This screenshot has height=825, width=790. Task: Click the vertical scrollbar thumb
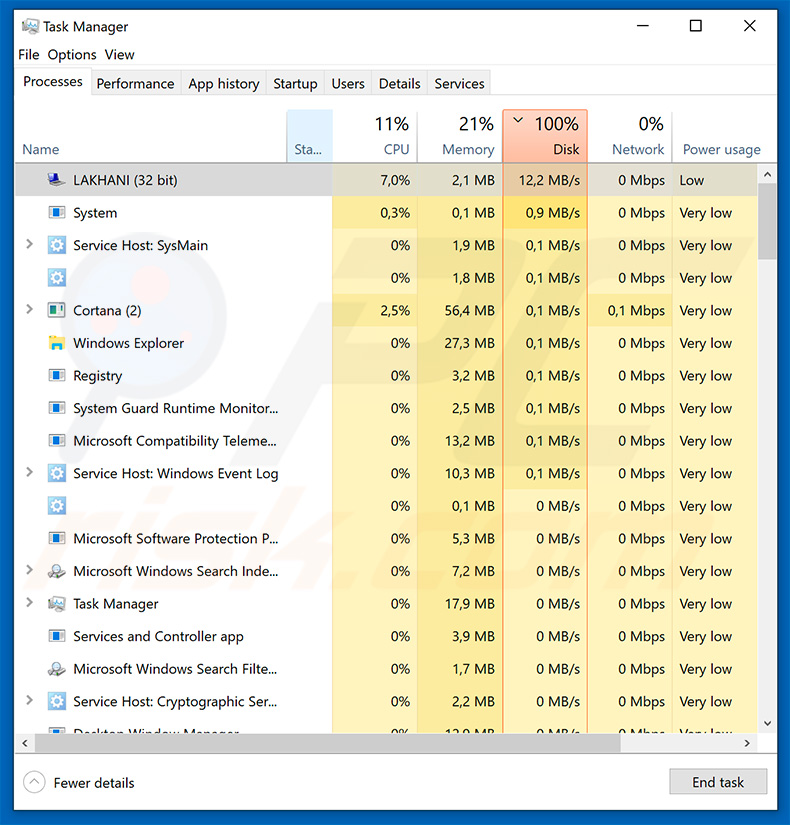(x=767, y=221)
